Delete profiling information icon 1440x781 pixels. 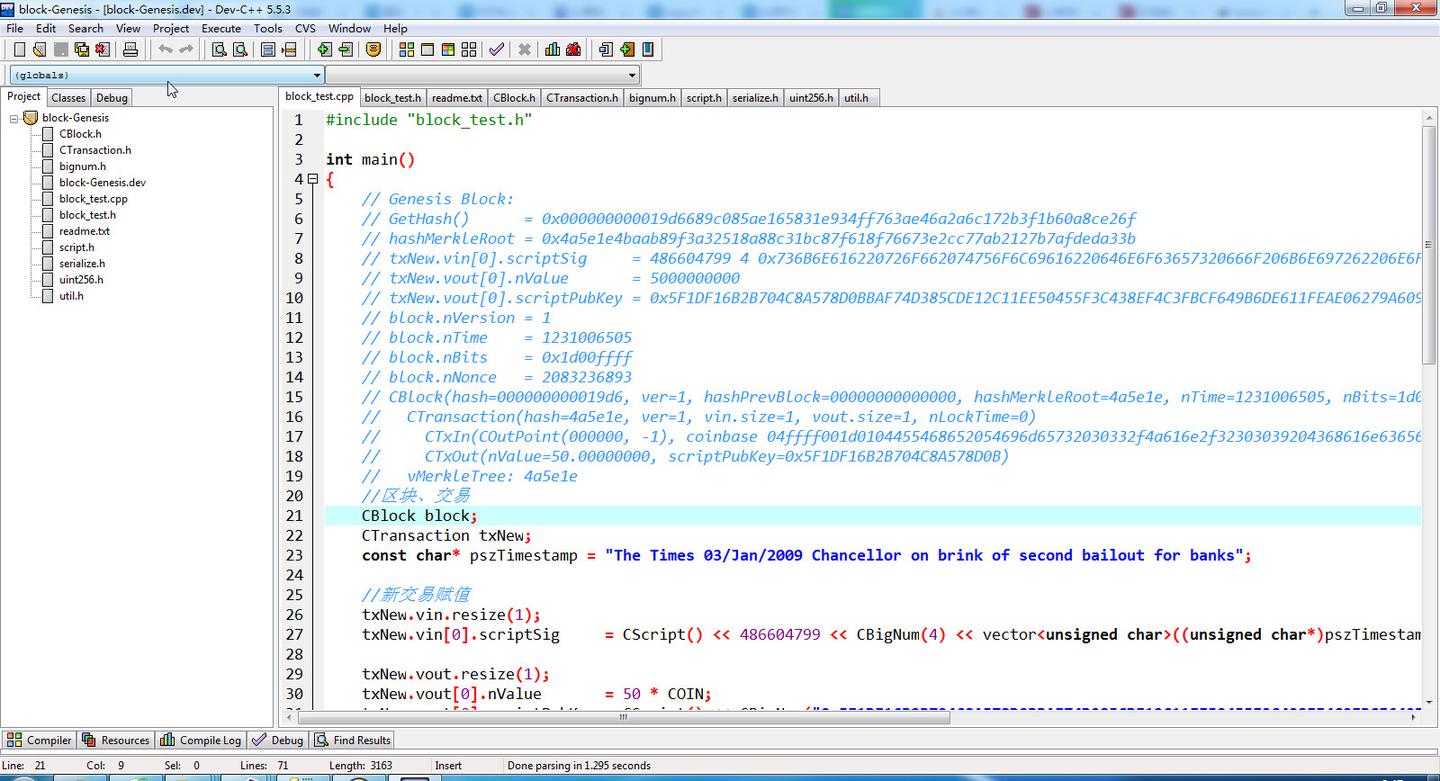[573, 49]
